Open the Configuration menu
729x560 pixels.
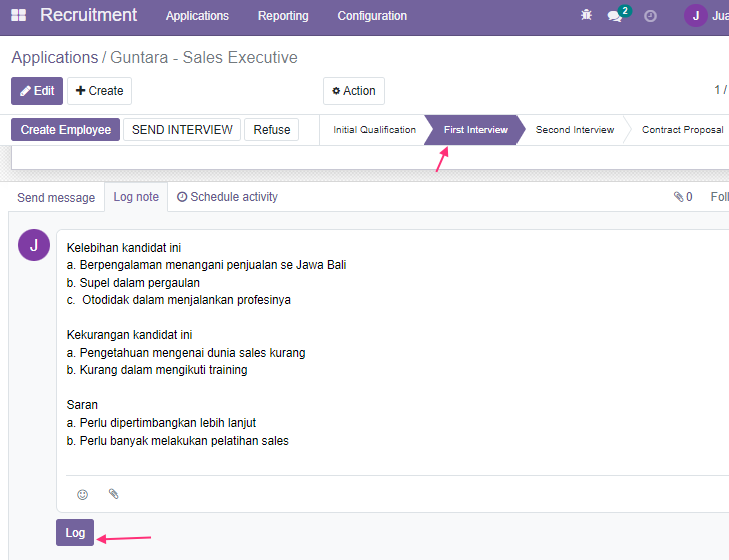coord(372,16)
